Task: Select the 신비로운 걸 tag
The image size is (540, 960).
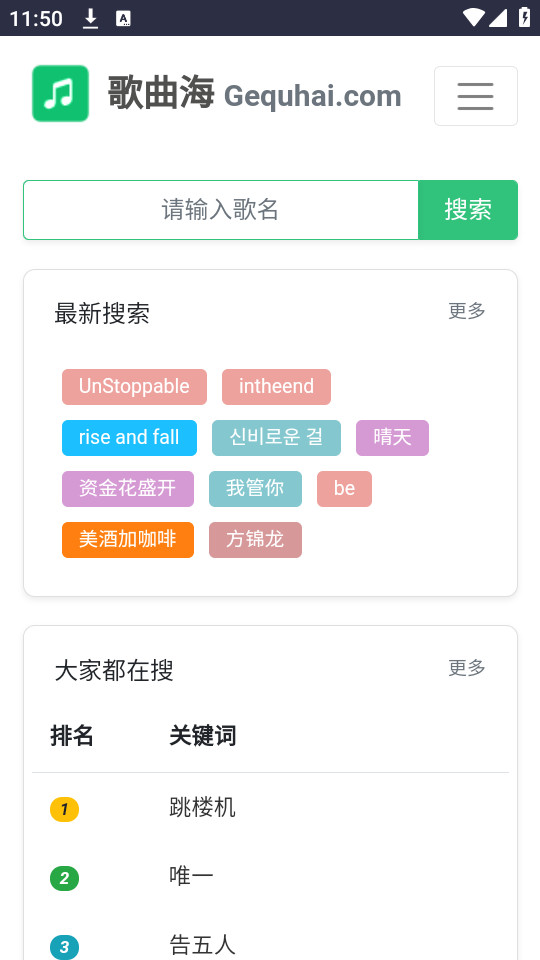Action: pyautogui.click(x=276, y=438)
